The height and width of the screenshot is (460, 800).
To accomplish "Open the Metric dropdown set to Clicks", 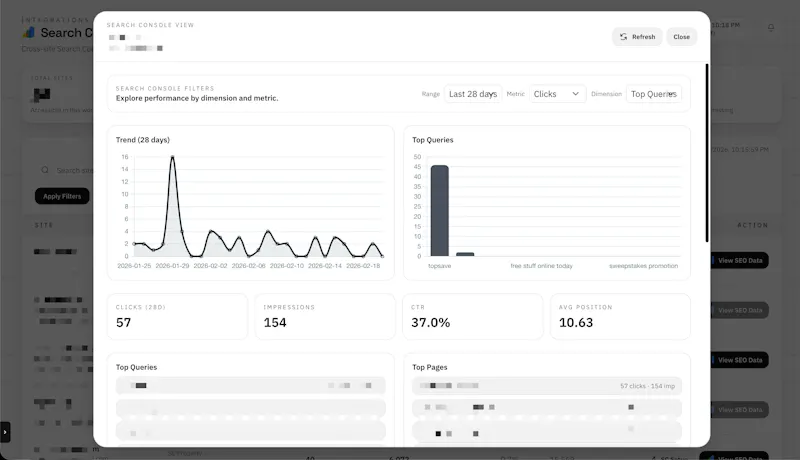I will [557, 94].
